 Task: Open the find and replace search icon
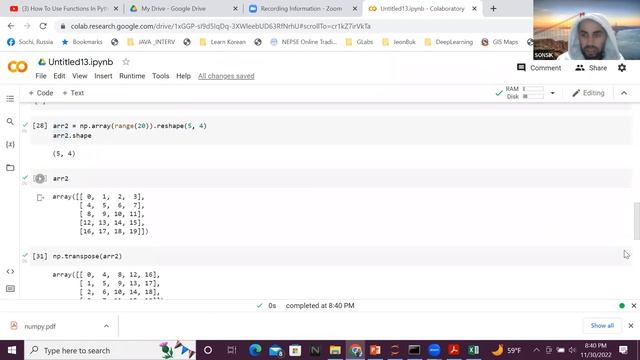click(10, 121)
